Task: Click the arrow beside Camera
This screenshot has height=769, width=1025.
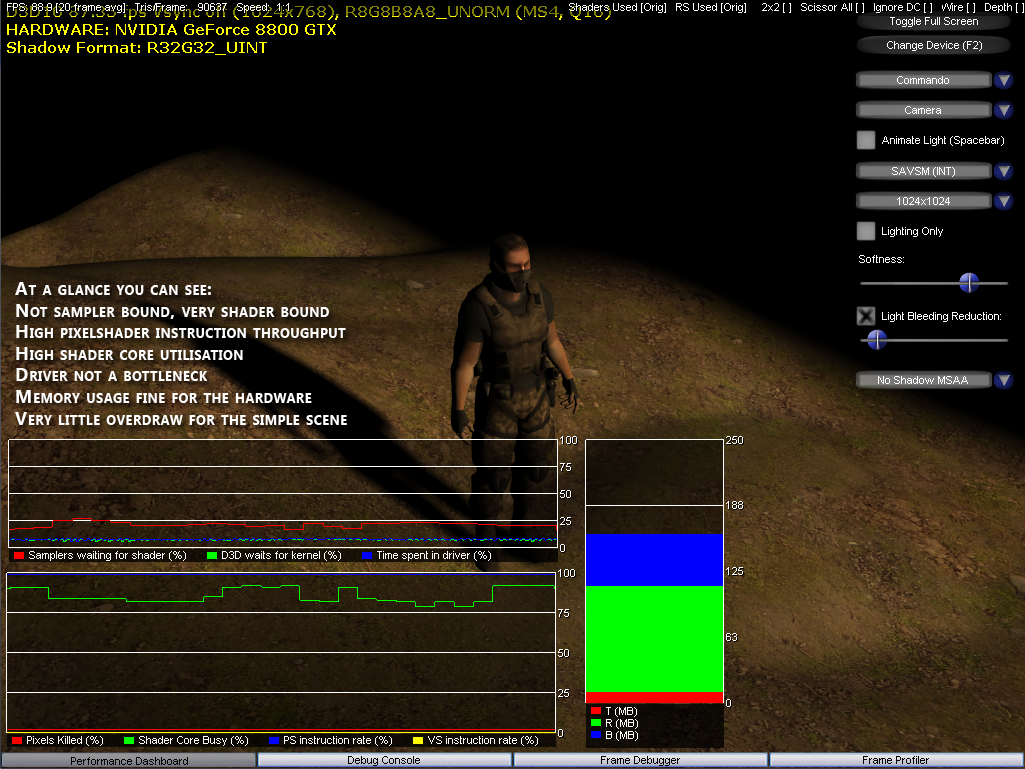Action: 1003,110
